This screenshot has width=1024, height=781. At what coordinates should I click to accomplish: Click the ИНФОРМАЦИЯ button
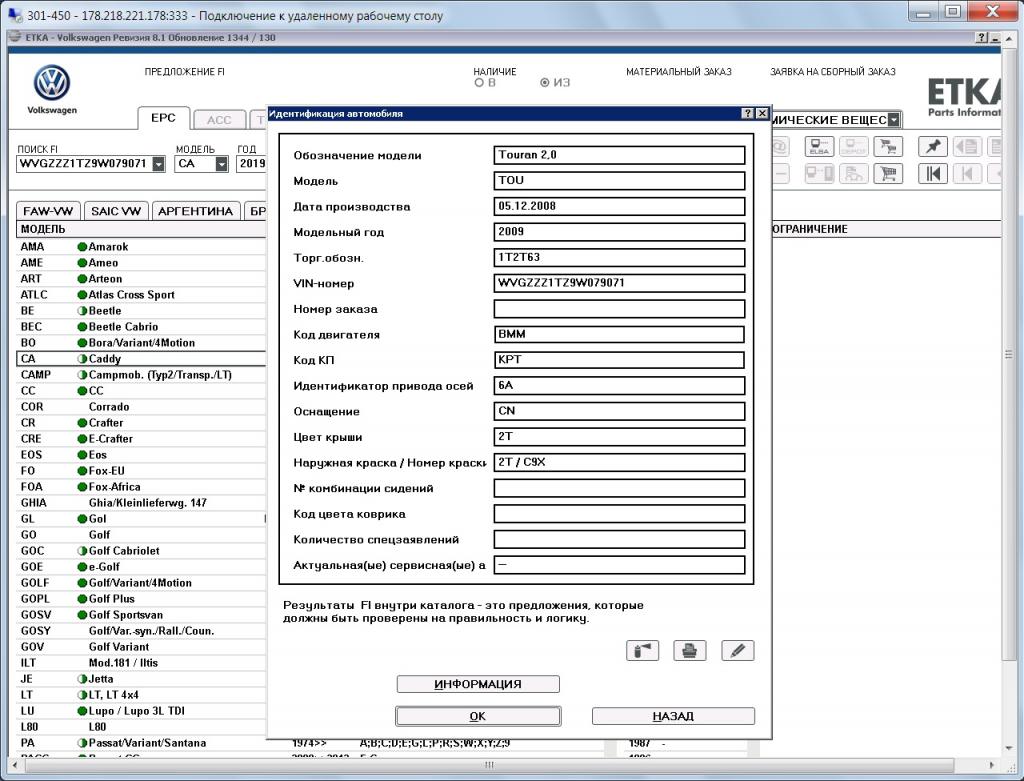(478, 684)
